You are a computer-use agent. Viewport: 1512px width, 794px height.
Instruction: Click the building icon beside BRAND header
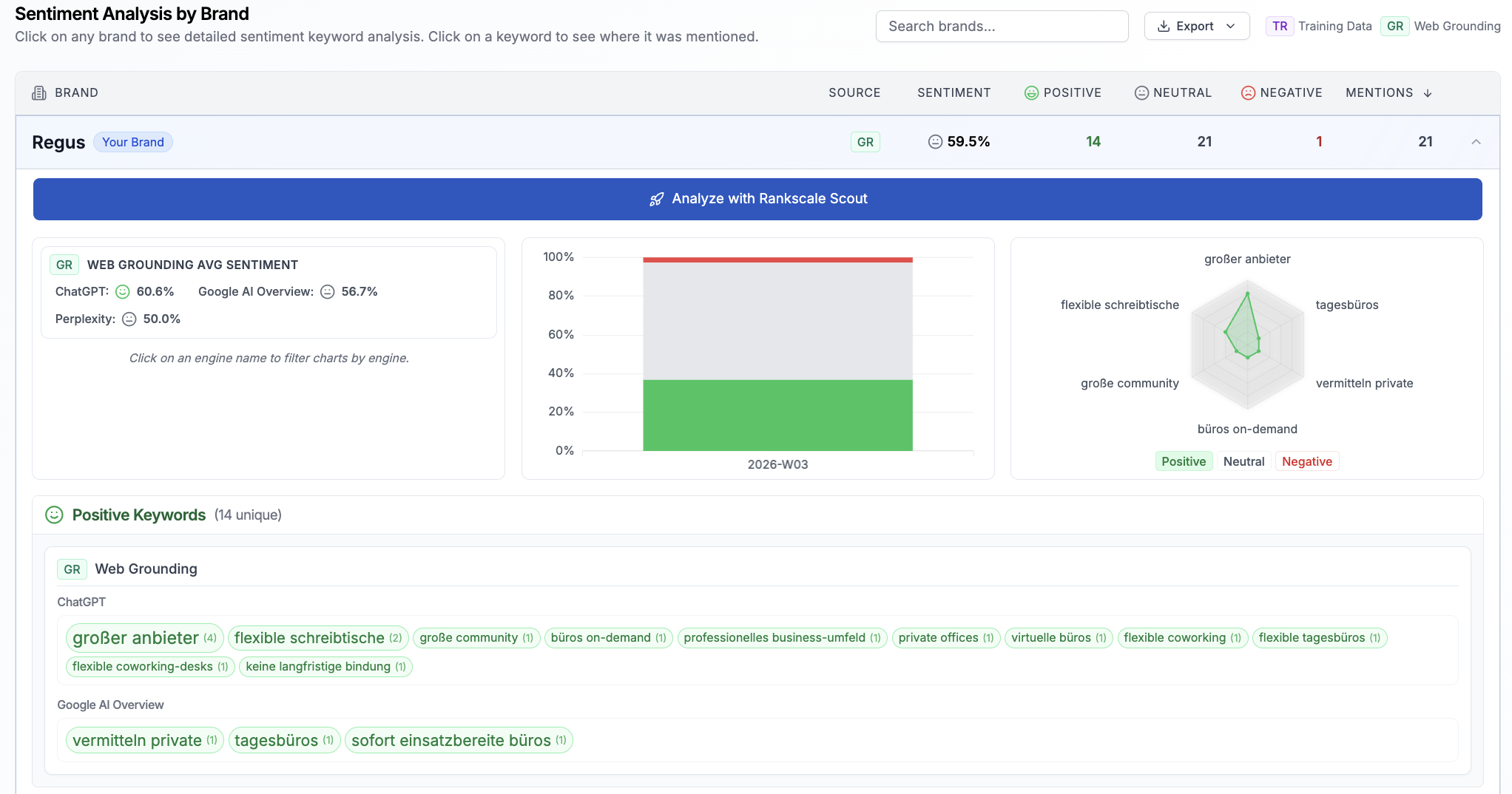39,93
